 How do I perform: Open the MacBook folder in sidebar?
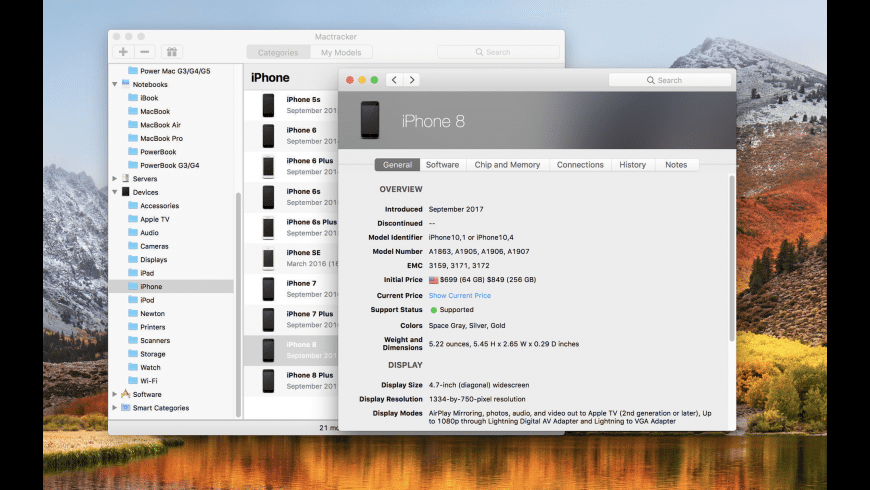149,111
